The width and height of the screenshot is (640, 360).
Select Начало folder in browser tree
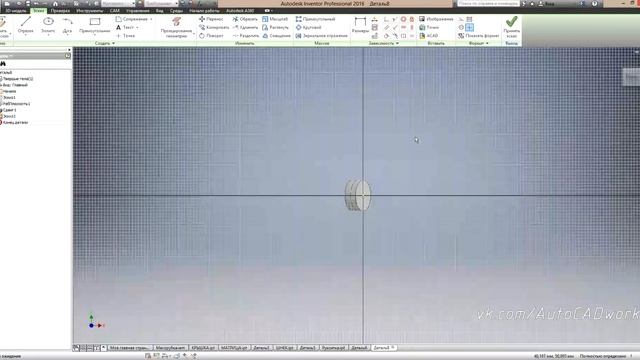9,91
